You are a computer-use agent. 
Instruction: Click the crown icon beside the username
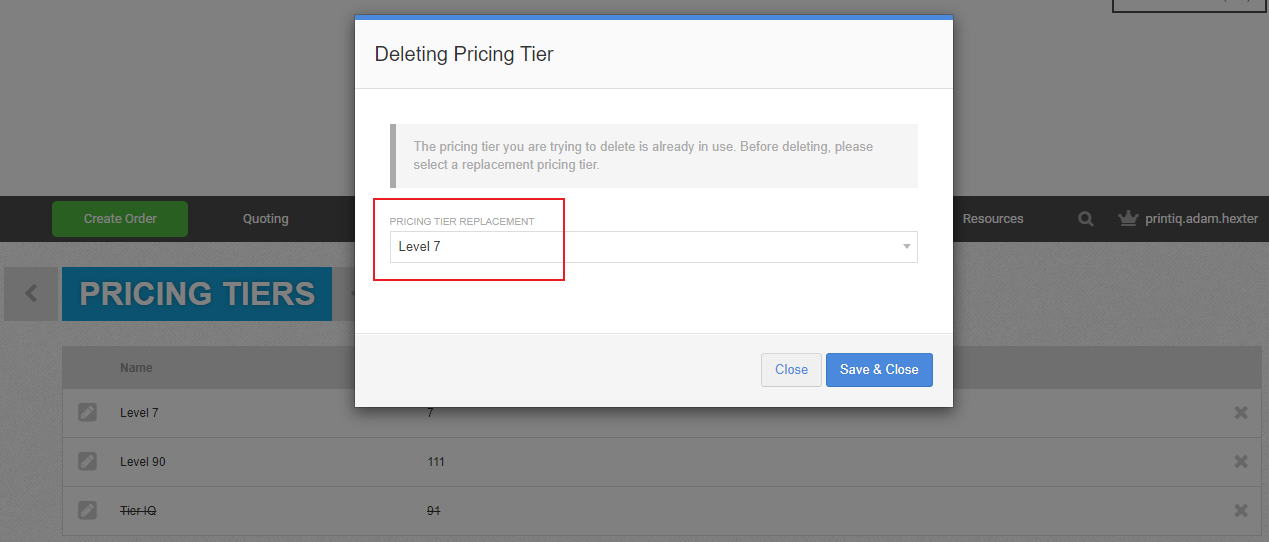point(1129,218)
